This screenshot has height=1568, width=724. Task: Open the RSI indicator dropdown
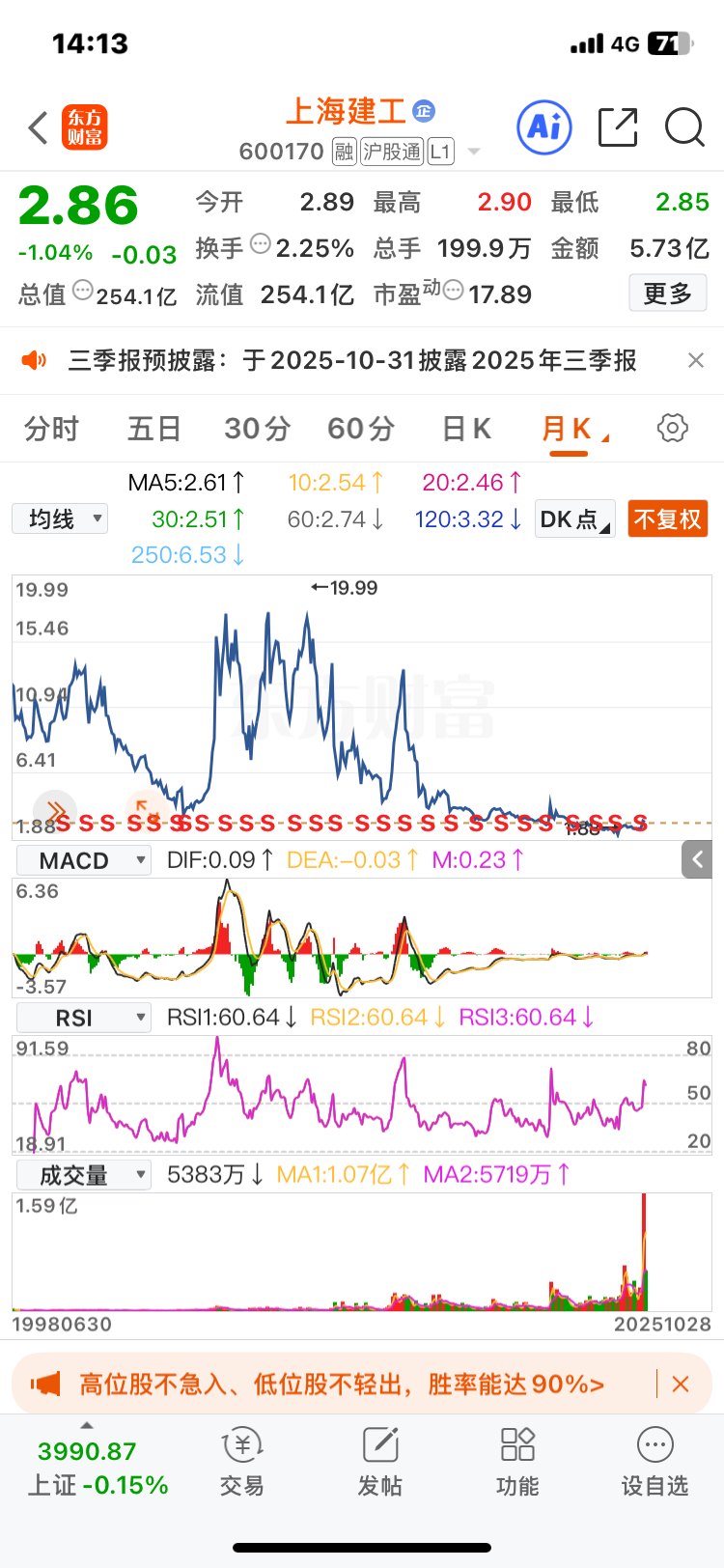(83, 1018)
